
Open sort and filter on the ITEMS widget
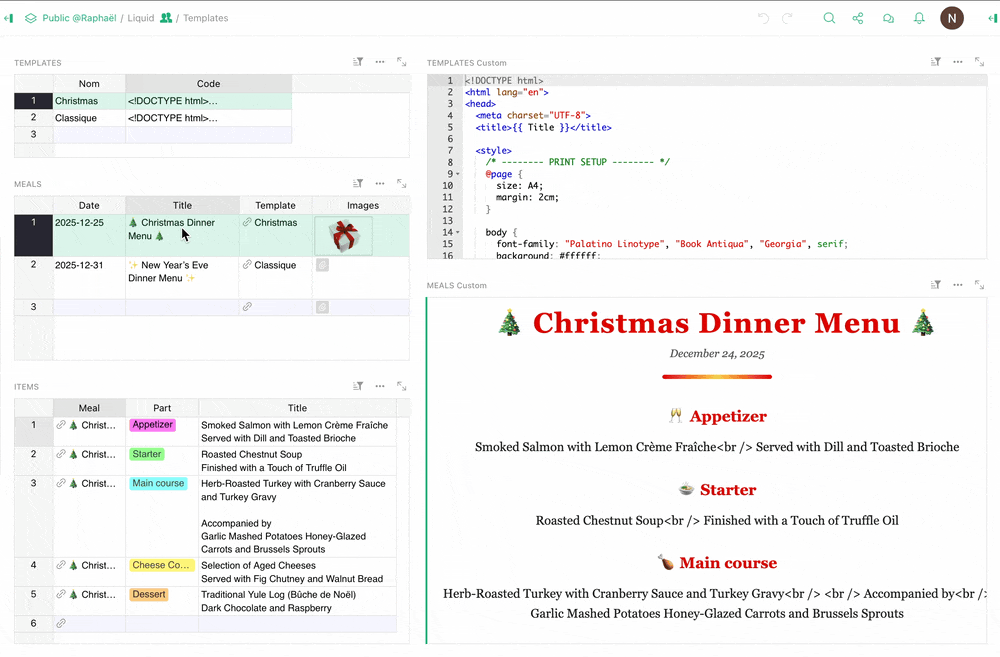pyautogui.click(x=357, y=385)
